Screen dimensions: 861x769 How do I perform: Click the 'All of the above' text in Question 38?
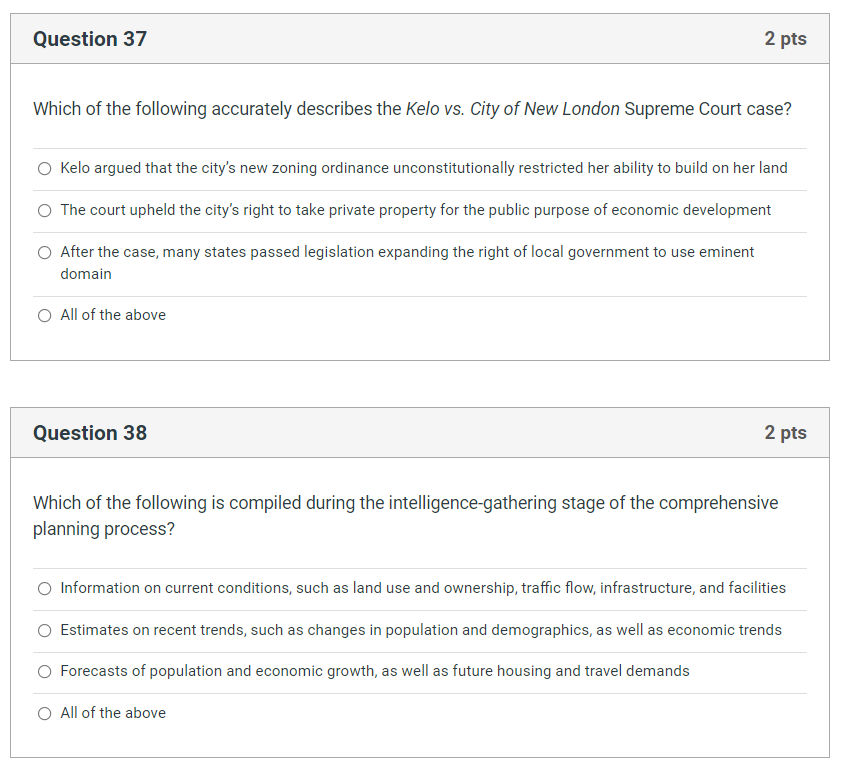click(113, 713)
